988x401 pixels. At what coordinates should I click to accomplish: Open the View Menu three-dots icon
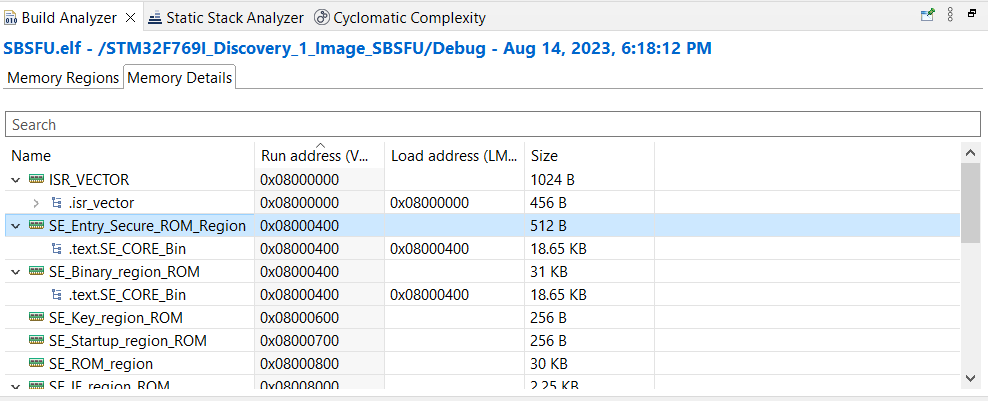point(950,15)
